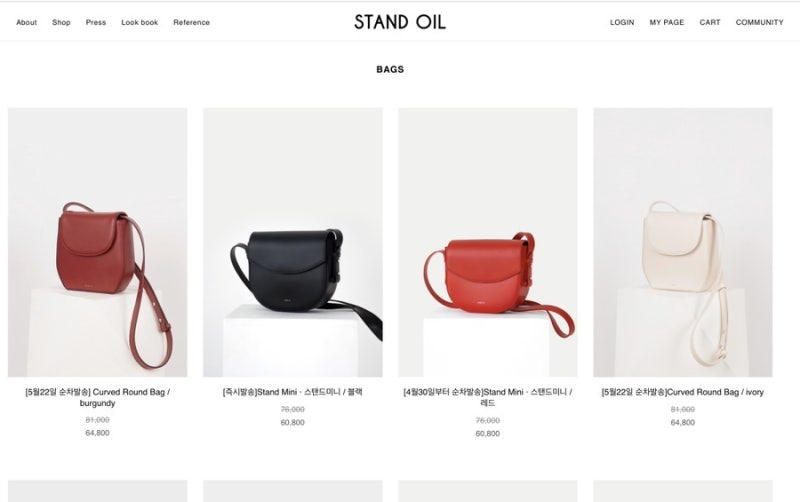Open the Reference page
This screenshot has width=800, height=502.
[191, 22]
